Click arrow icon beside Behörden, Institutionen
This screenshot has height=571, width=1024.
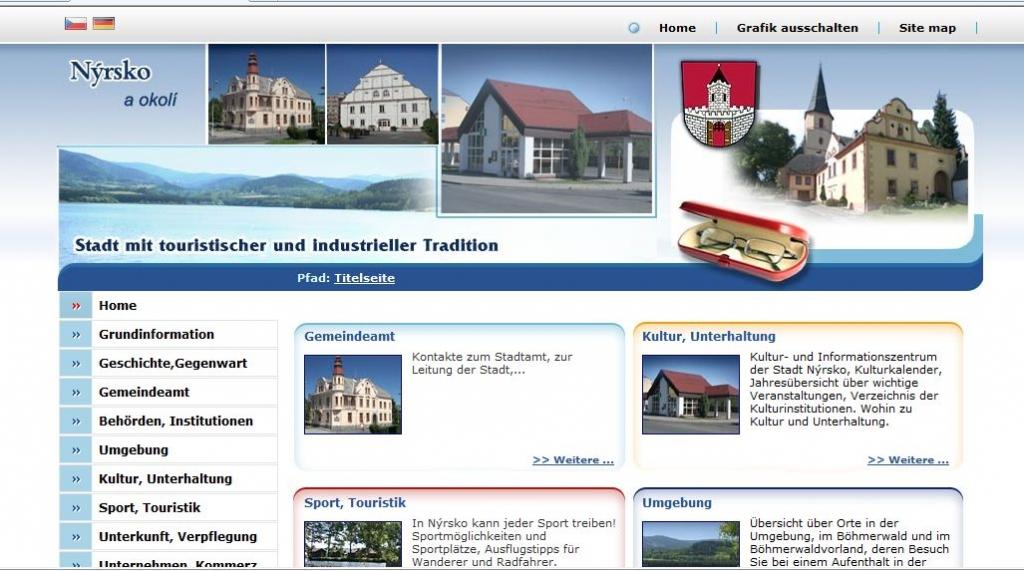click(x=76, y=421)
